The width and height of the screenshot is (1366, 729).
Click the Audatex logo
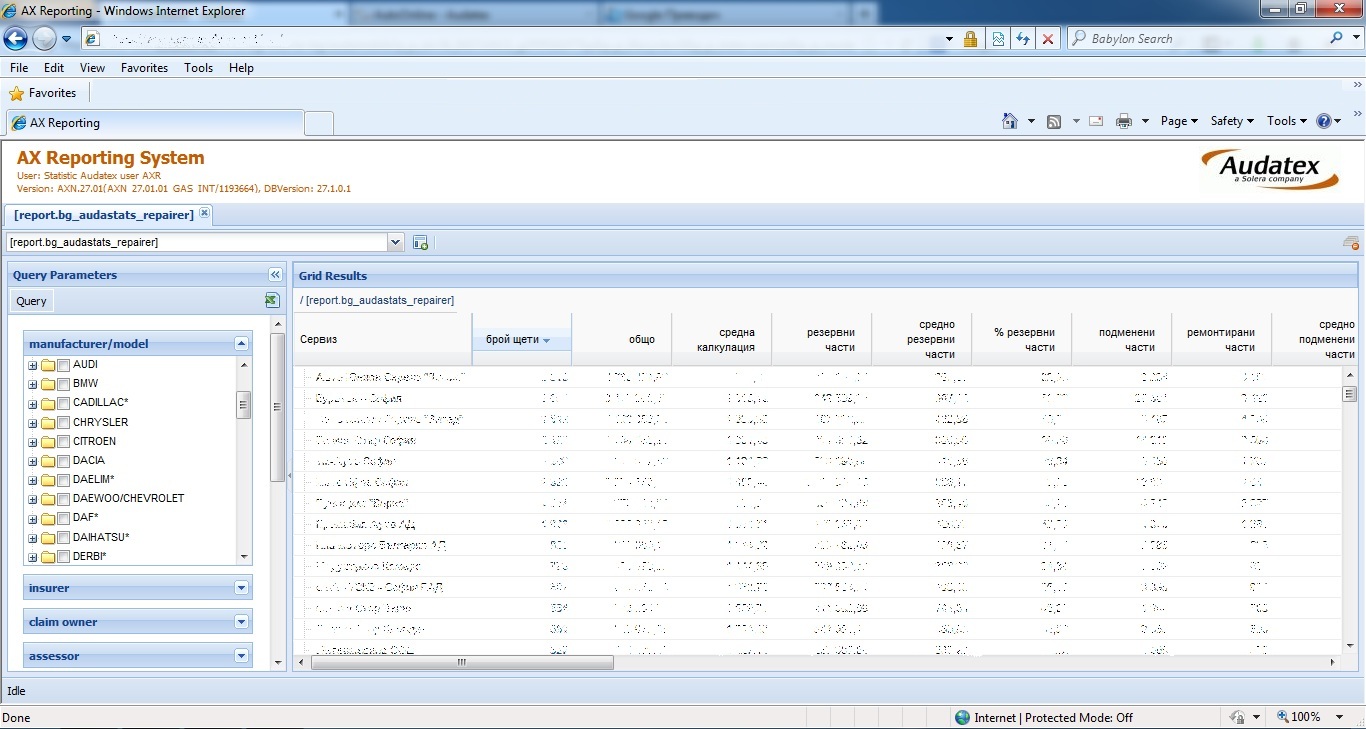pyautogui.click(x=1270, y=168)
